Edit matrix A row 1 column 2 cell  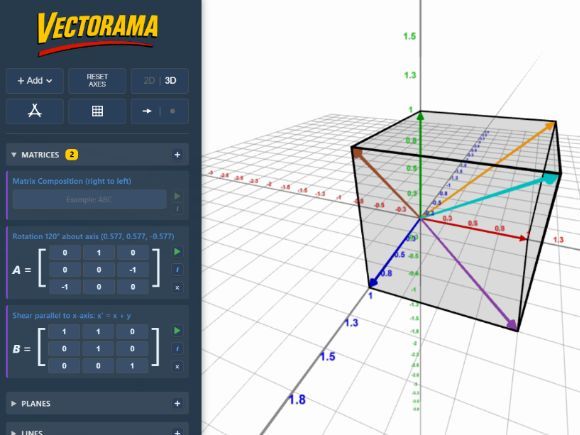point(99,253)
